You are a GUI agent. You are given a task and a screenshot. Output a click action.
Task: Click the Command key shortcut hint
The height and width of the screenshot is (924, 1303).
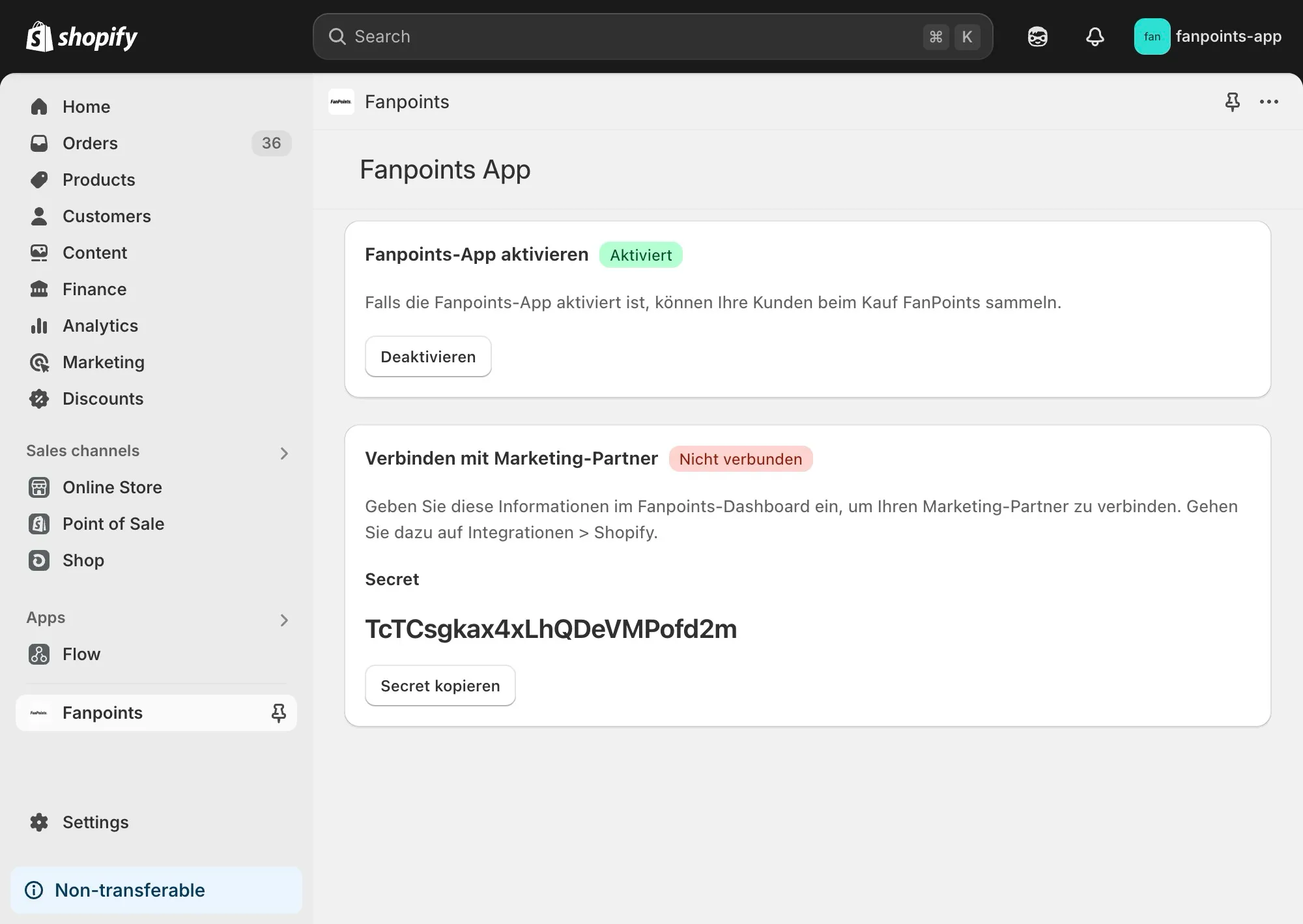coord(936,36)
